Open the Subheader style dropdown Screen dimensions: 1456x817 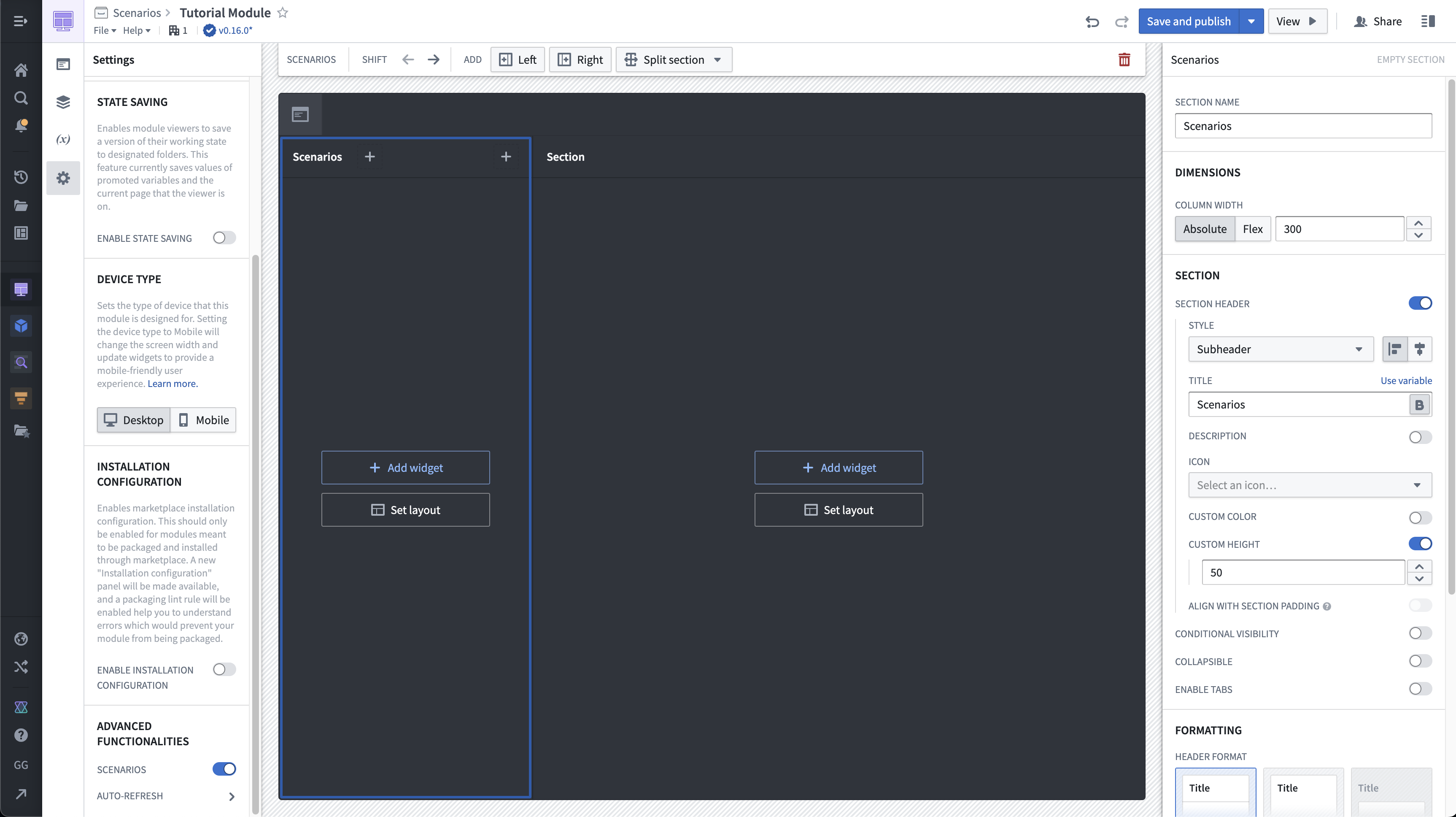[1280, 349]
